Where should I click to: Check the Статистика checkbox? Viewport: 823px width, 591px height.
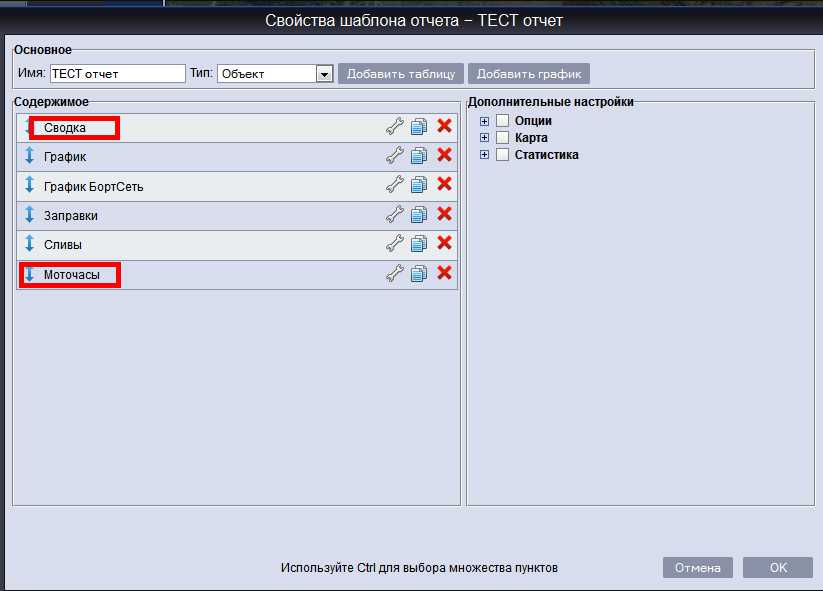502,154
